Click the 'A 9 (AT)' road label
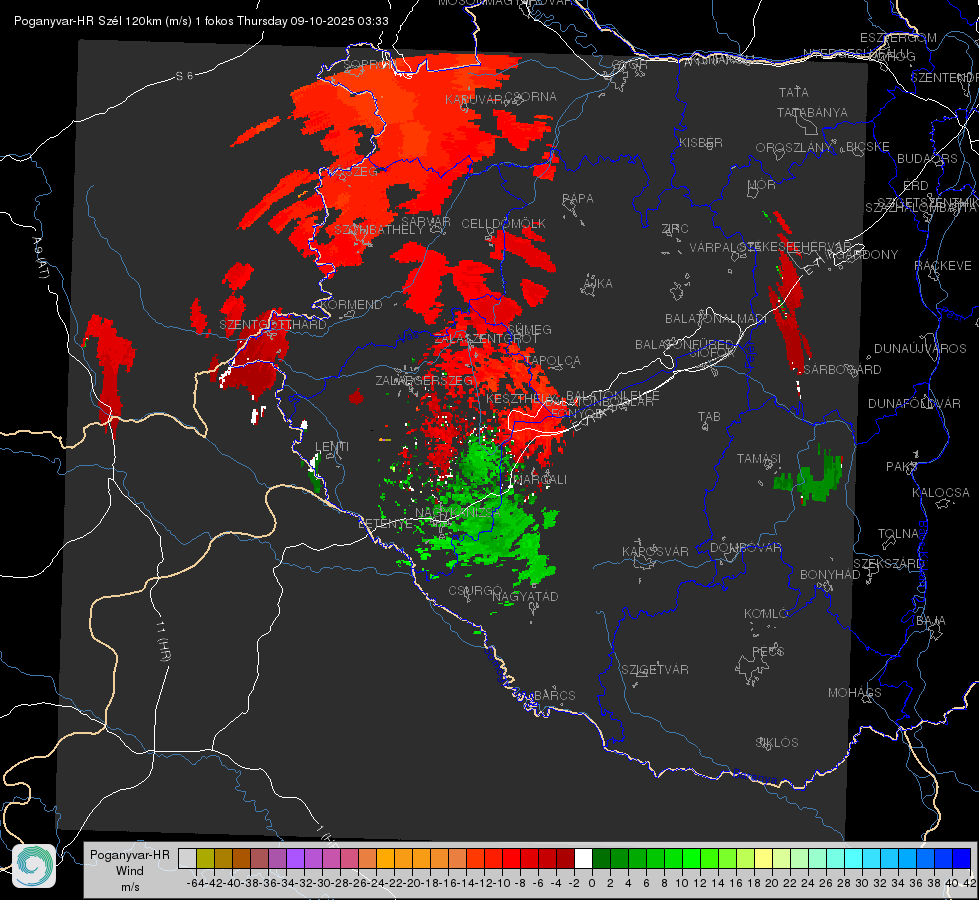979x900 pixels. 41,258
